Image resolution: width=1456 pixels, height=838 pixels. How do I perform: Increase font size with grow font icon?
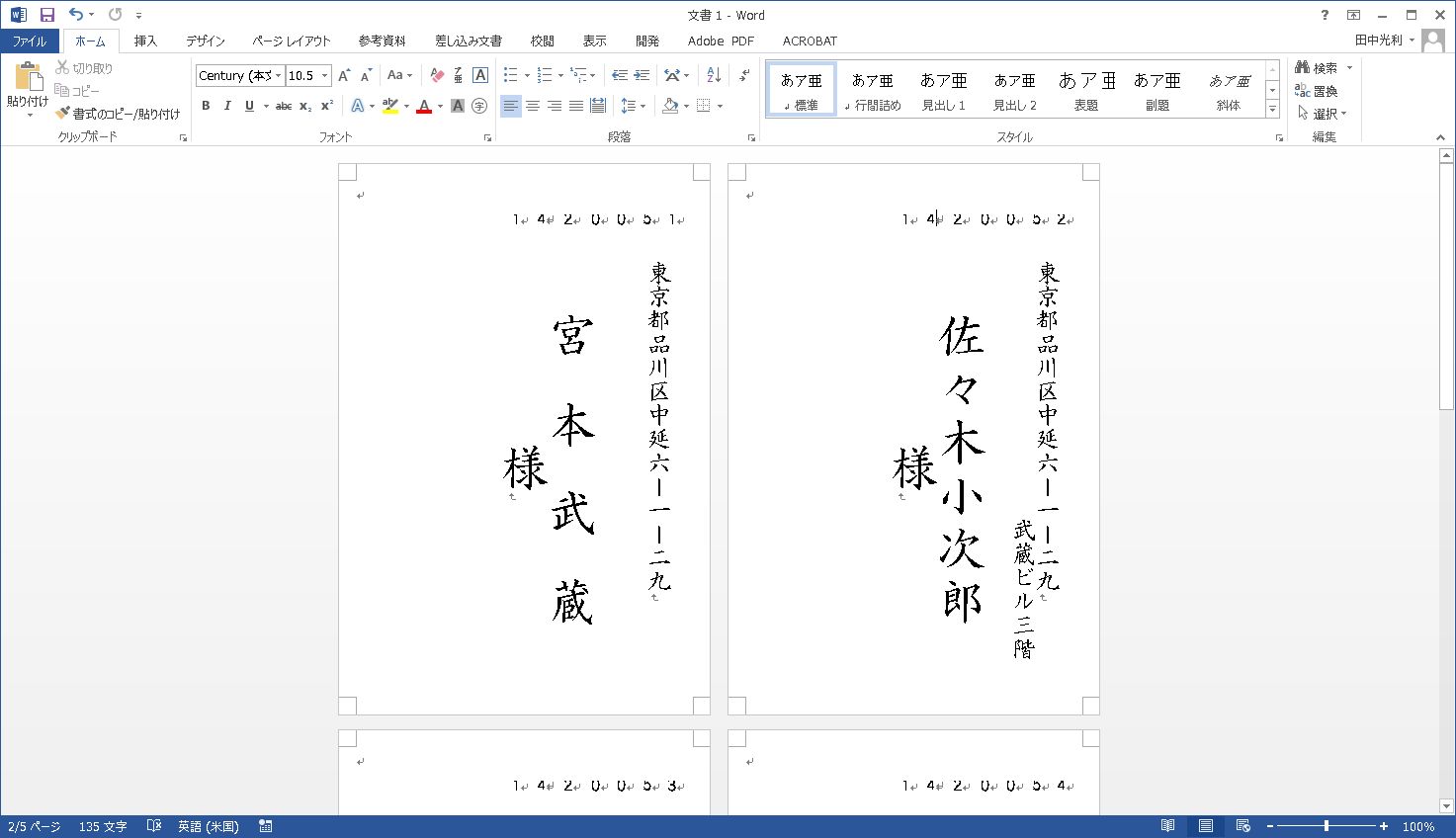pyautogui.click(x=344, y=75)
